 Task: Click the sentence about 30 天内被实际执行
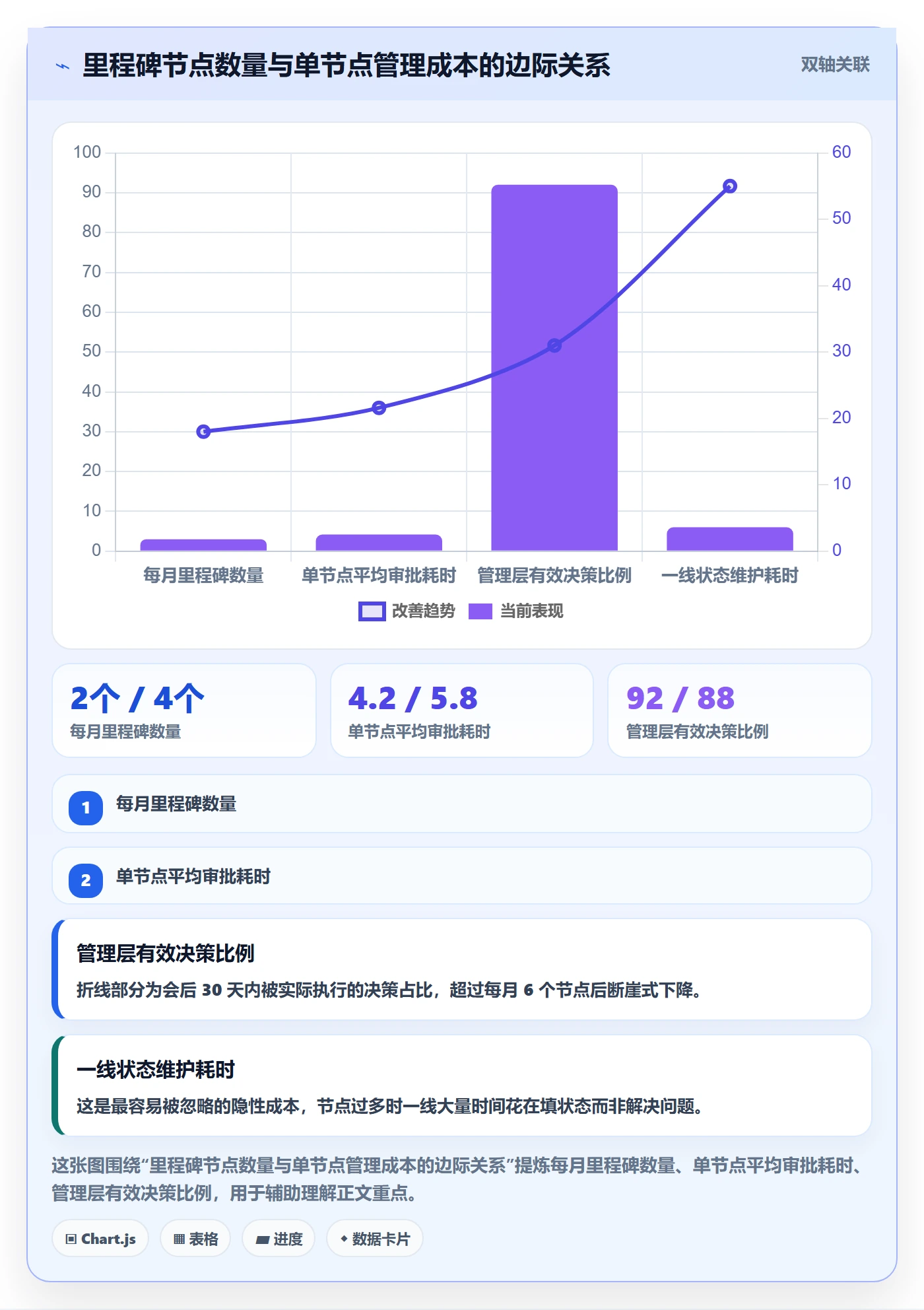[389, 990]
